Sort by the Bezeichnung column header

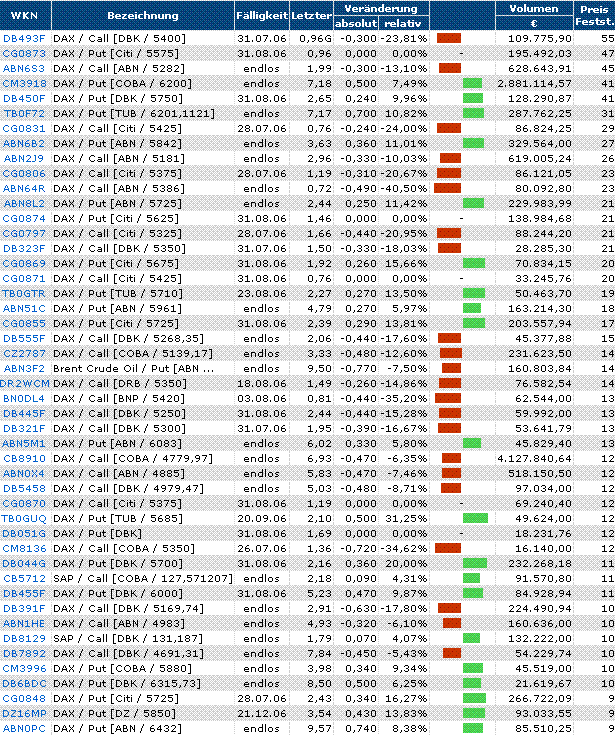coord(143,15)
